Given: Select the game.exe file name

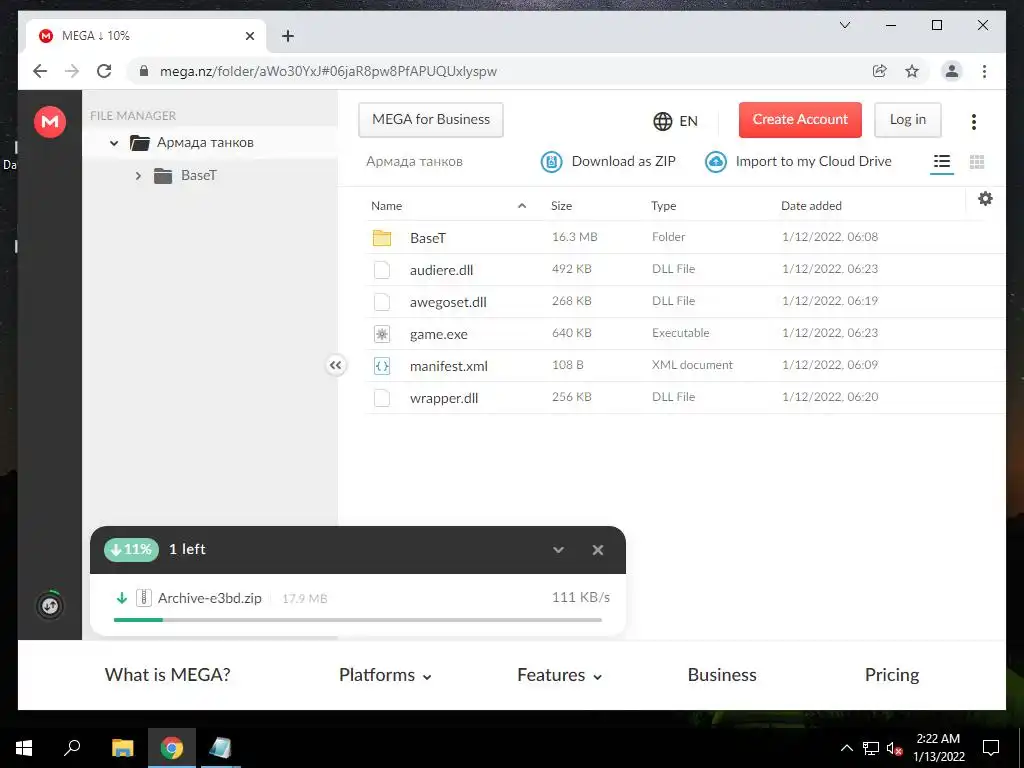Looking at the screenshot, I should point(438,334).
